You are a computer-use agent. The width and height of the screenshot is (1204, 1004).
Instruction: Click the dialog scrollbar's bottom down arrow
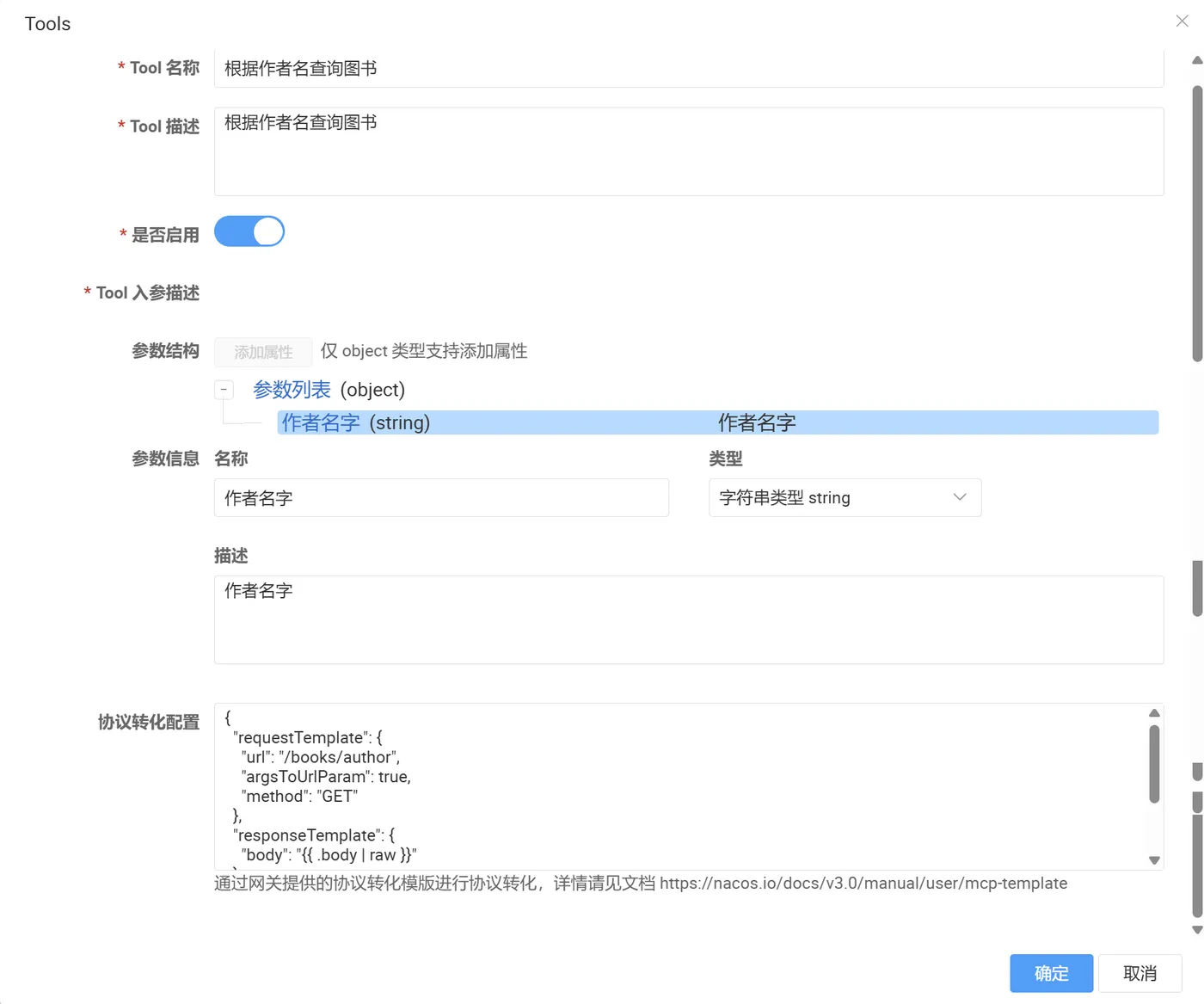click(1197, 930)
